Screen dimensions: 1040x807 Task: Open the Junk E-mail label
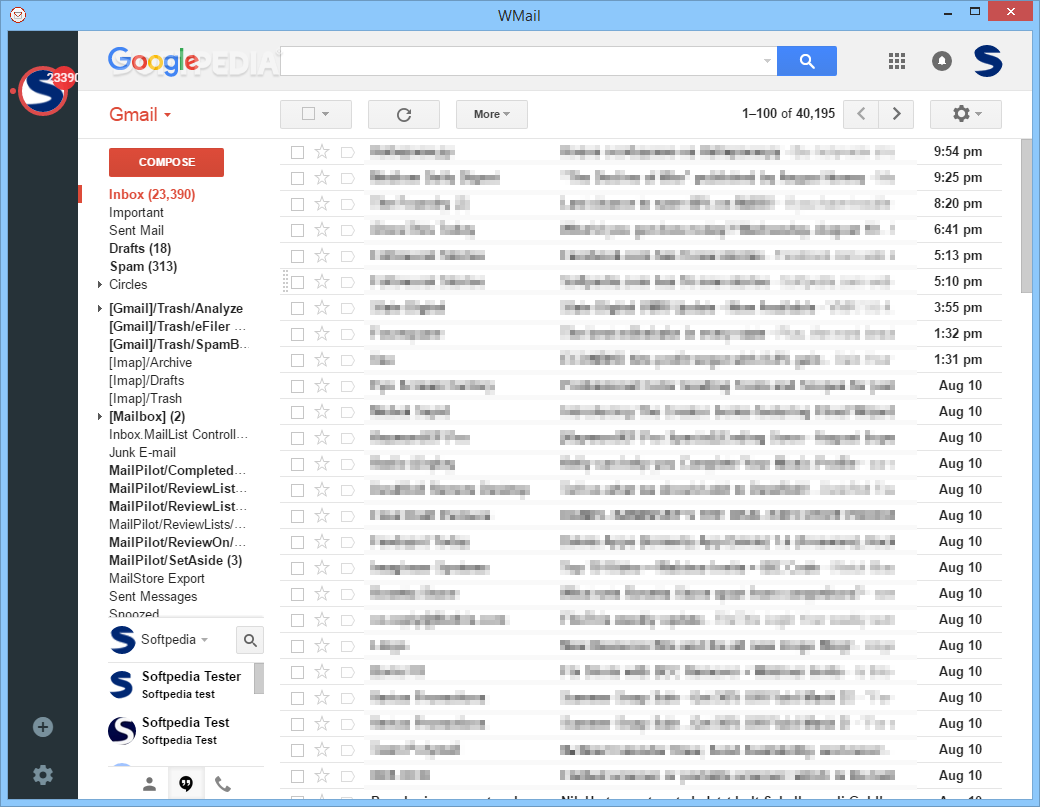pos(142,453)
